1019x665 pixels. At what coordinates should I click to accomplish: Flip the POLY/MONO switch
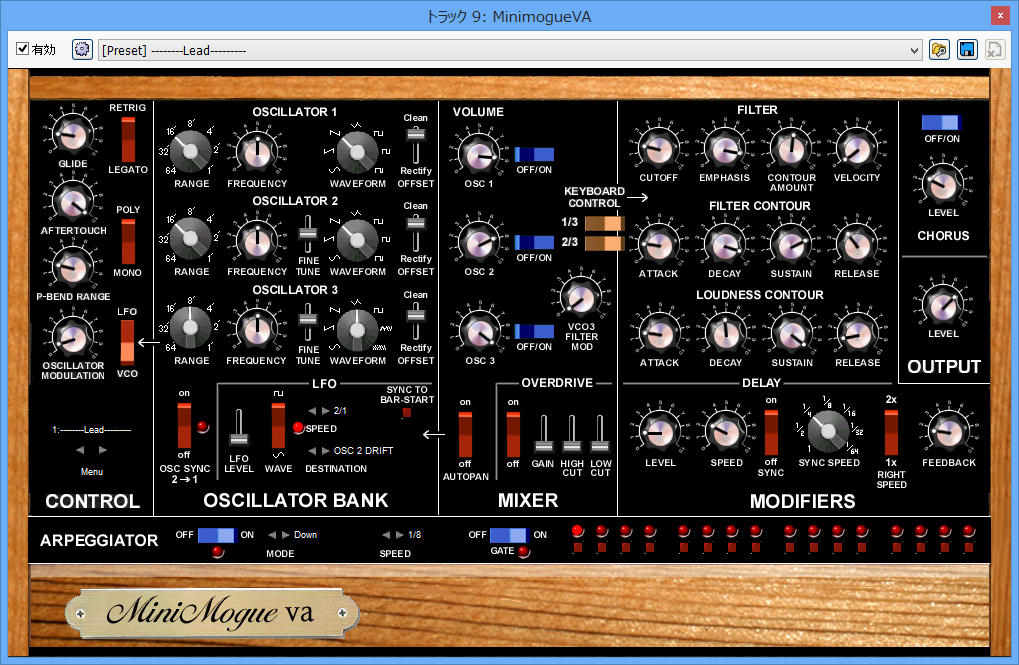tap(128, 241)
